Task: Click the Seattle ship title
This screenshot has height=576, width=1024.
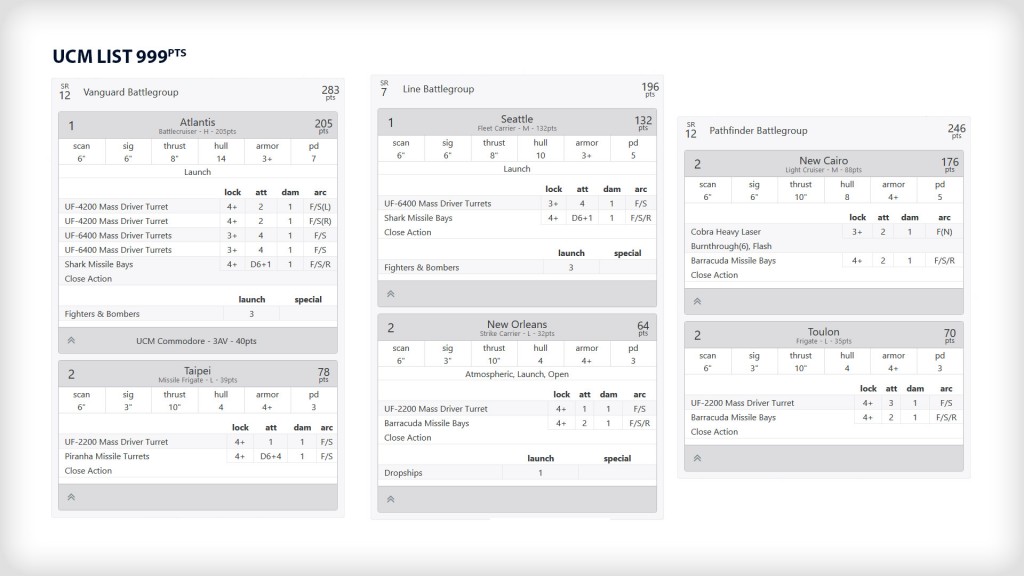Action: point(517,119)
